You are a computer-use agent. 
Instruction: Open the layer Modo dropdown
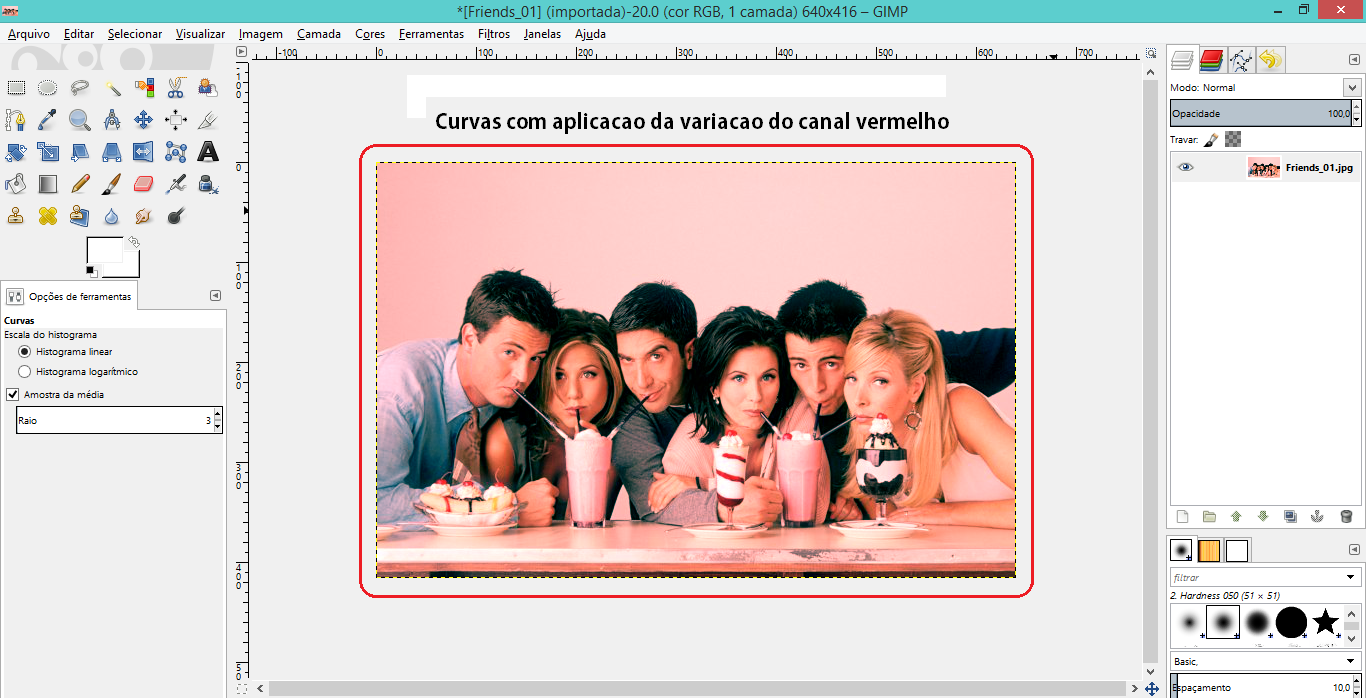click(x=1352, y=88)
